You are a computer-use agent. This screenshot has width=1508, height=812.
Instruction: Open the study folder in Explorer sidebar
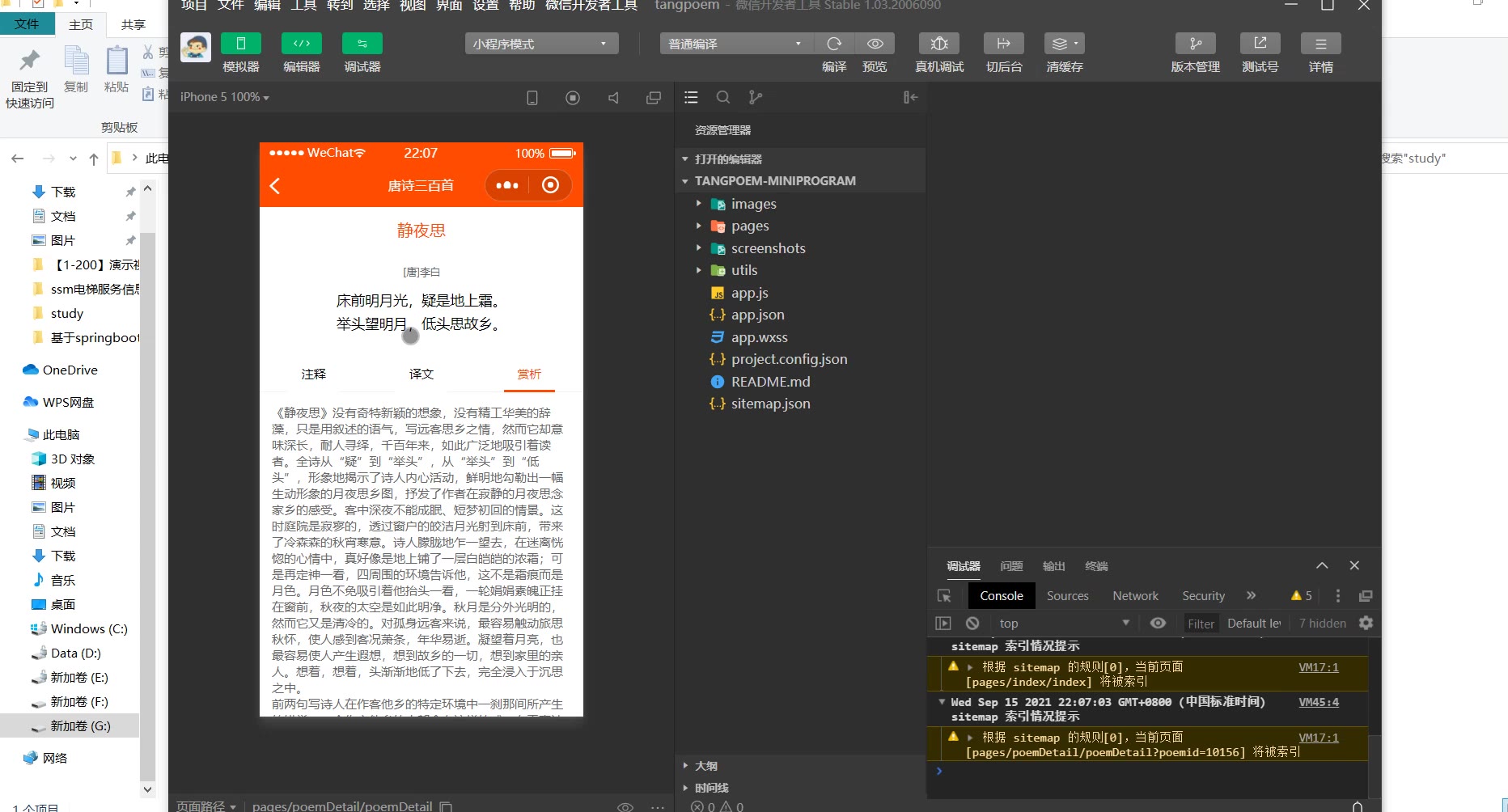tap(67, 313)
